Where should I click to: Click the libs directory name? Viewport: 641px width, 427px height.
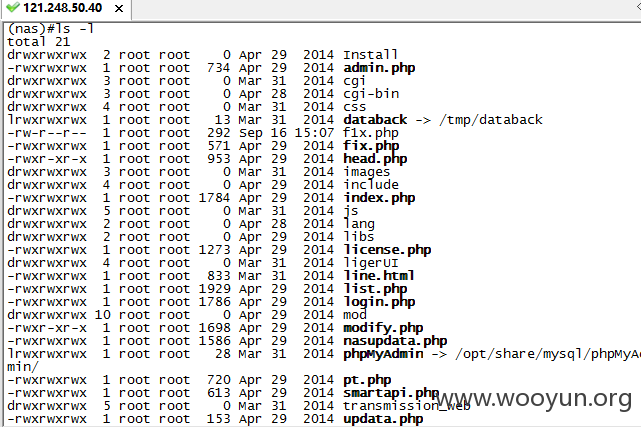pyautogui.click(x=359, y=237)
